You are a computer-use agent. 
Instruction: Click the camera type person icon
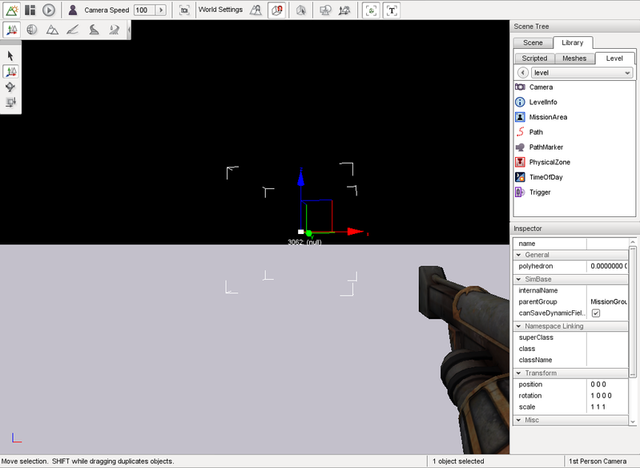pyautogui.click(x=74, y=9)
